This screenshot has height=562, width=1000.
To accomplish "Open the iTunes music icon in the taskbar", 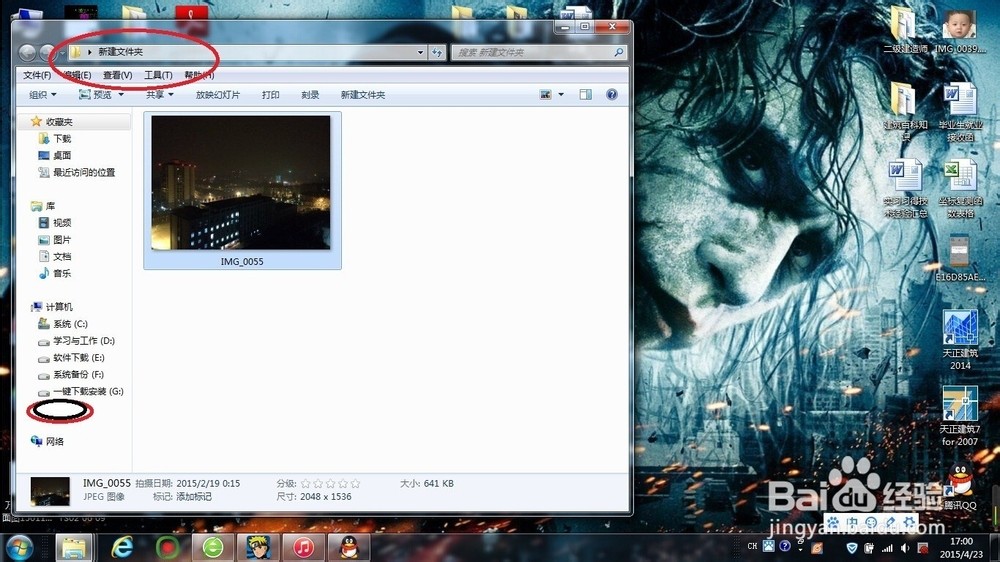I will (304, 547).
